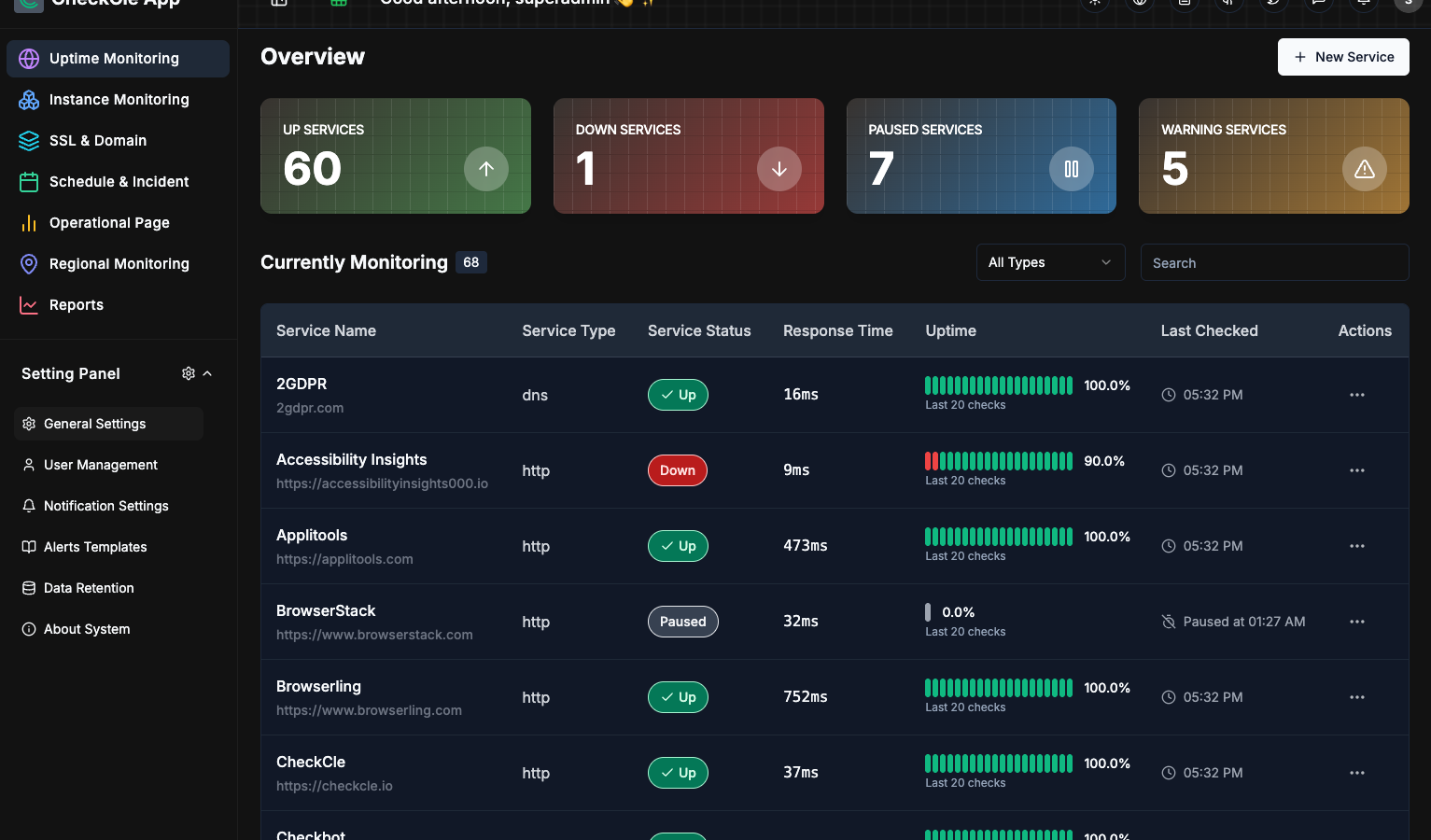Focus the service Search field
The image size is (1431, 840).
pos(1275,262)
